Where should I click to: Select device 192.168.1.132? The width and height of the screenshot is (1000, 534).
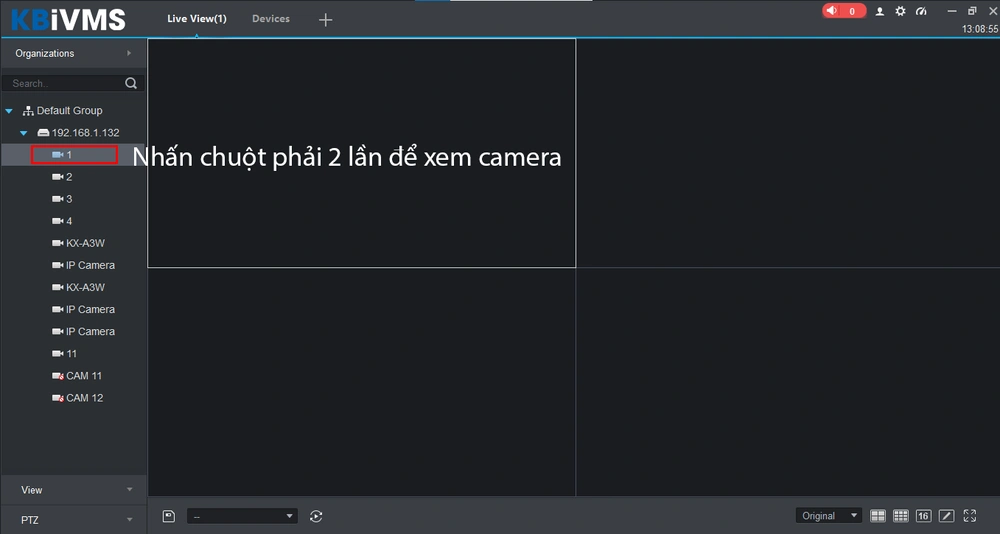coord(78,133)
